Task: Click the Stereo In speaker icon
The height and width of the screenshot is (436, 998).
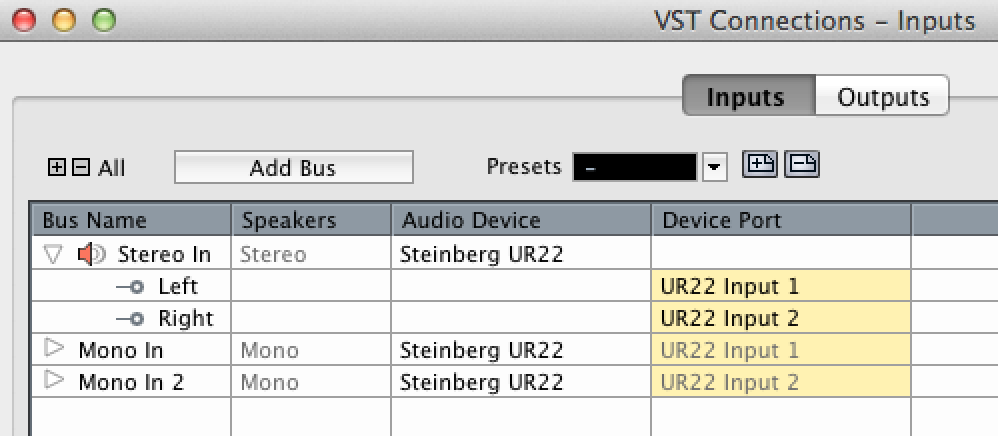Action: point(92,255)
